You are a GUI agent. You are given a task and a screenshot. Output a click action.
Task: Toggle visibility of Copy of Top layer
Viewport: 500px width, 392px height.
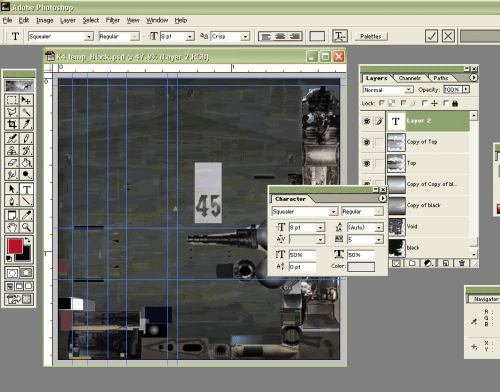click(367, 142)
